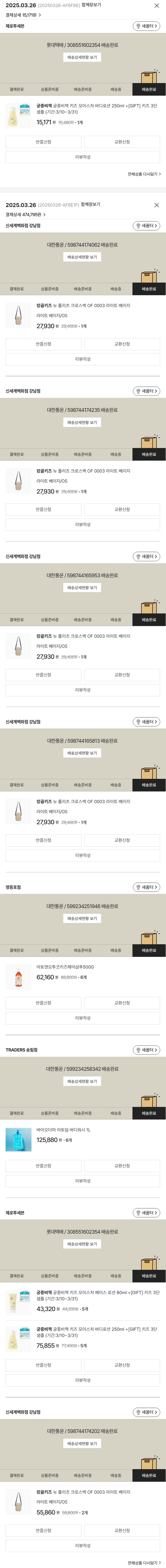Open 새꿈터 location for TRADERS 송림점

click(147, 1050)
